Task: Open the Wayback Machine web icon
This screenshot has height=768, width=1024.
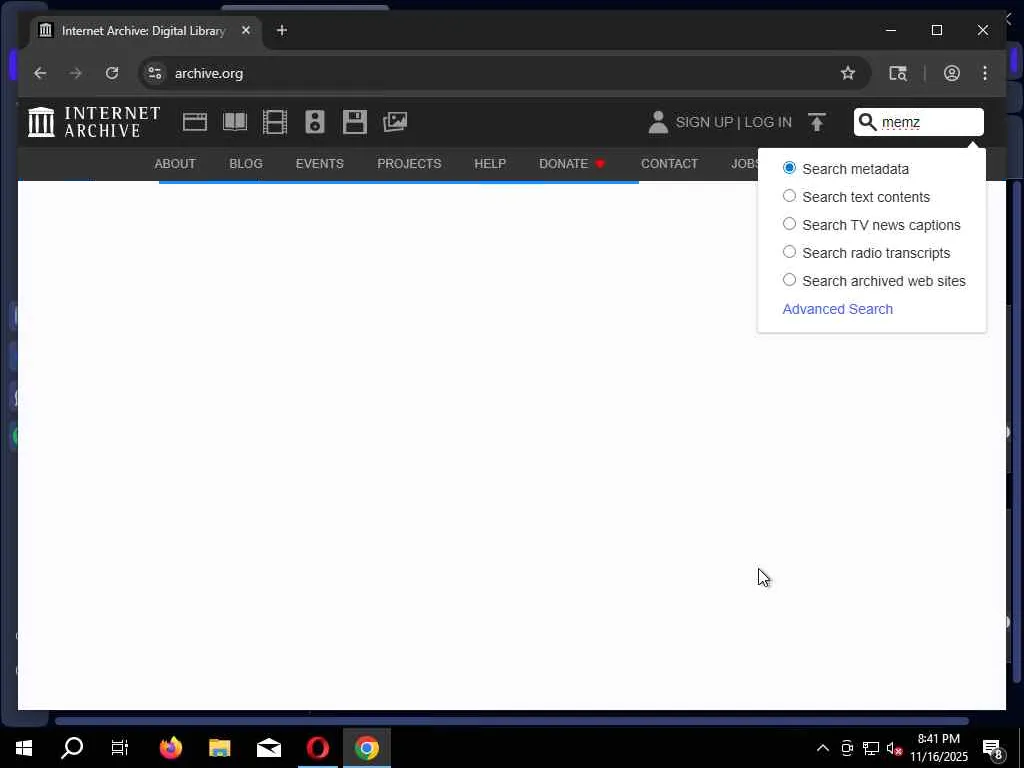Action: [195, 122]
